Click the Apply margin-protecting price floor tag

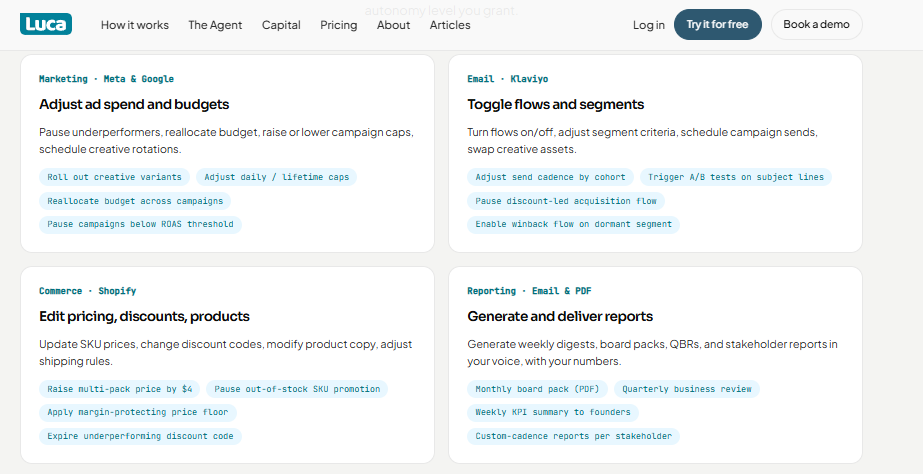138,413
